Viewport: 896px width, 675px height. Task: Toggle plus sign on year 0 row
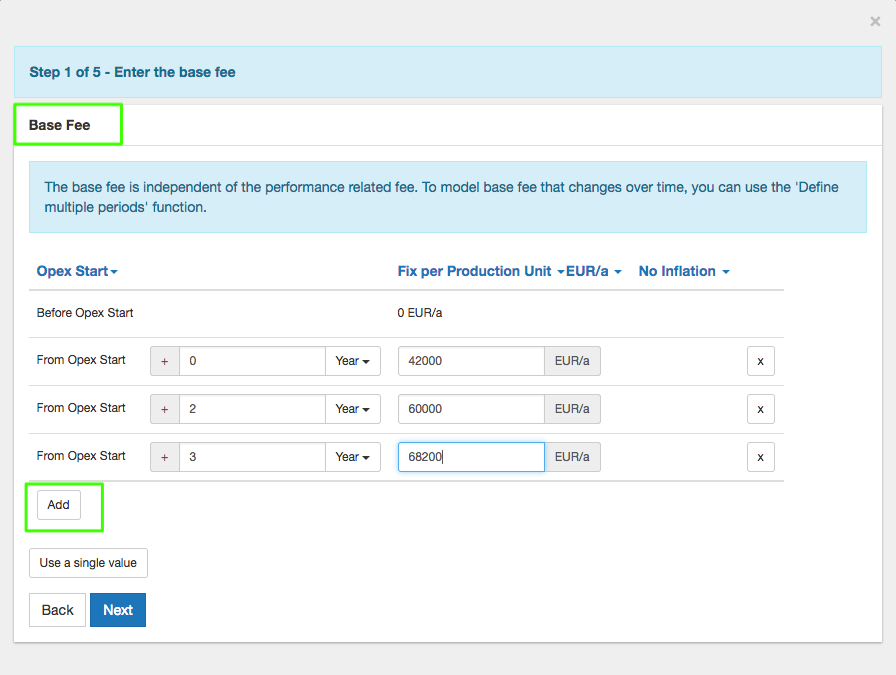[x=164, y=361]
